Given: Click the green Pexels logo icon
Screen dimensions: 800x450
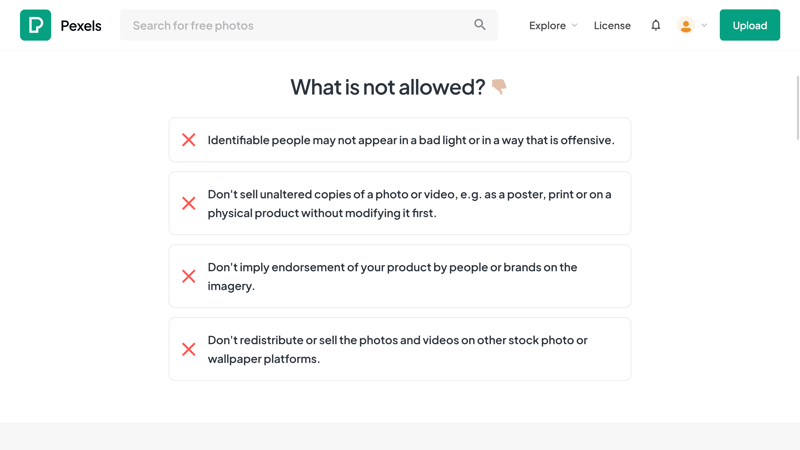Looking at the screenshot, I should (35, 25).
